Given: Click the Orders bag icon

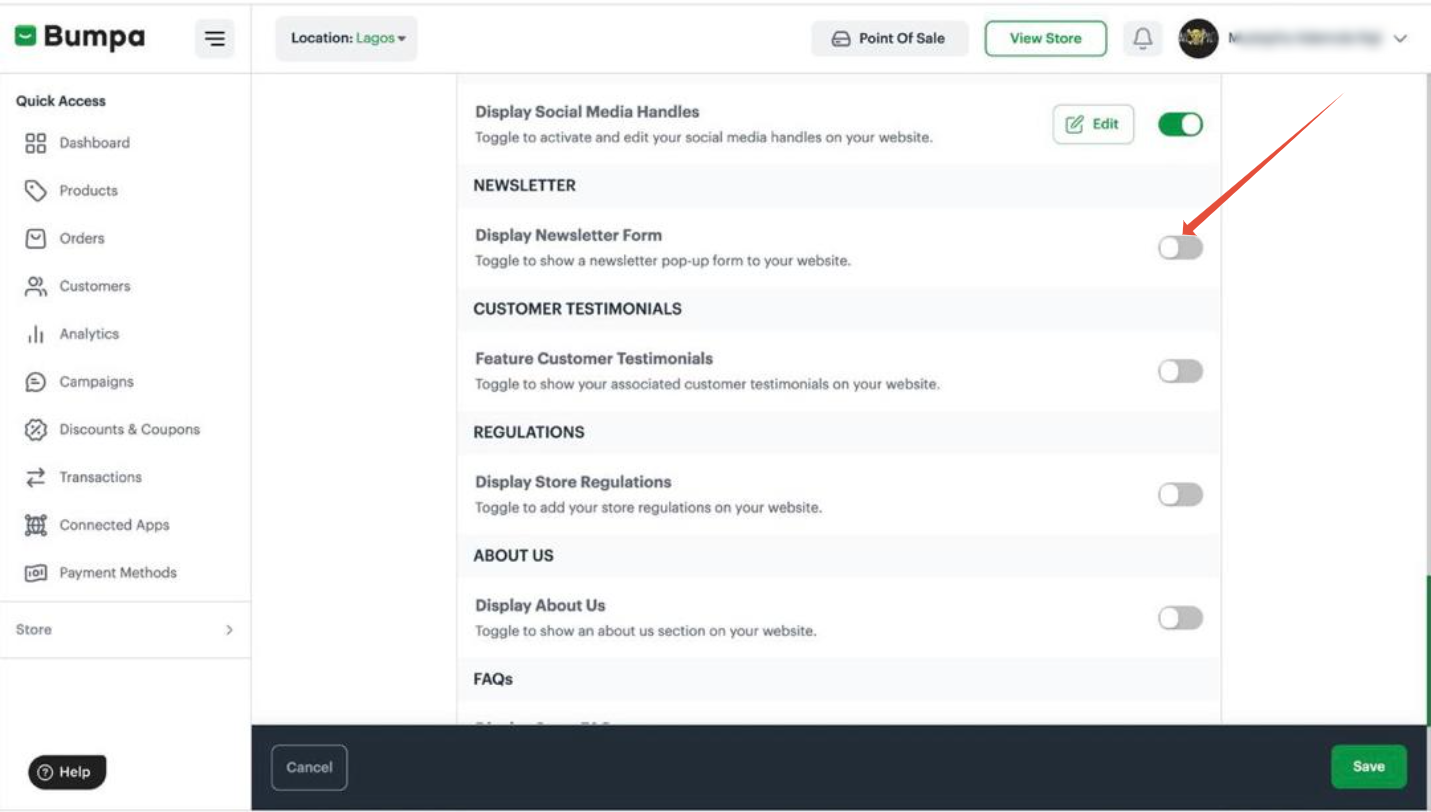Looking at the screenshot, I should (x=36, y=239).
